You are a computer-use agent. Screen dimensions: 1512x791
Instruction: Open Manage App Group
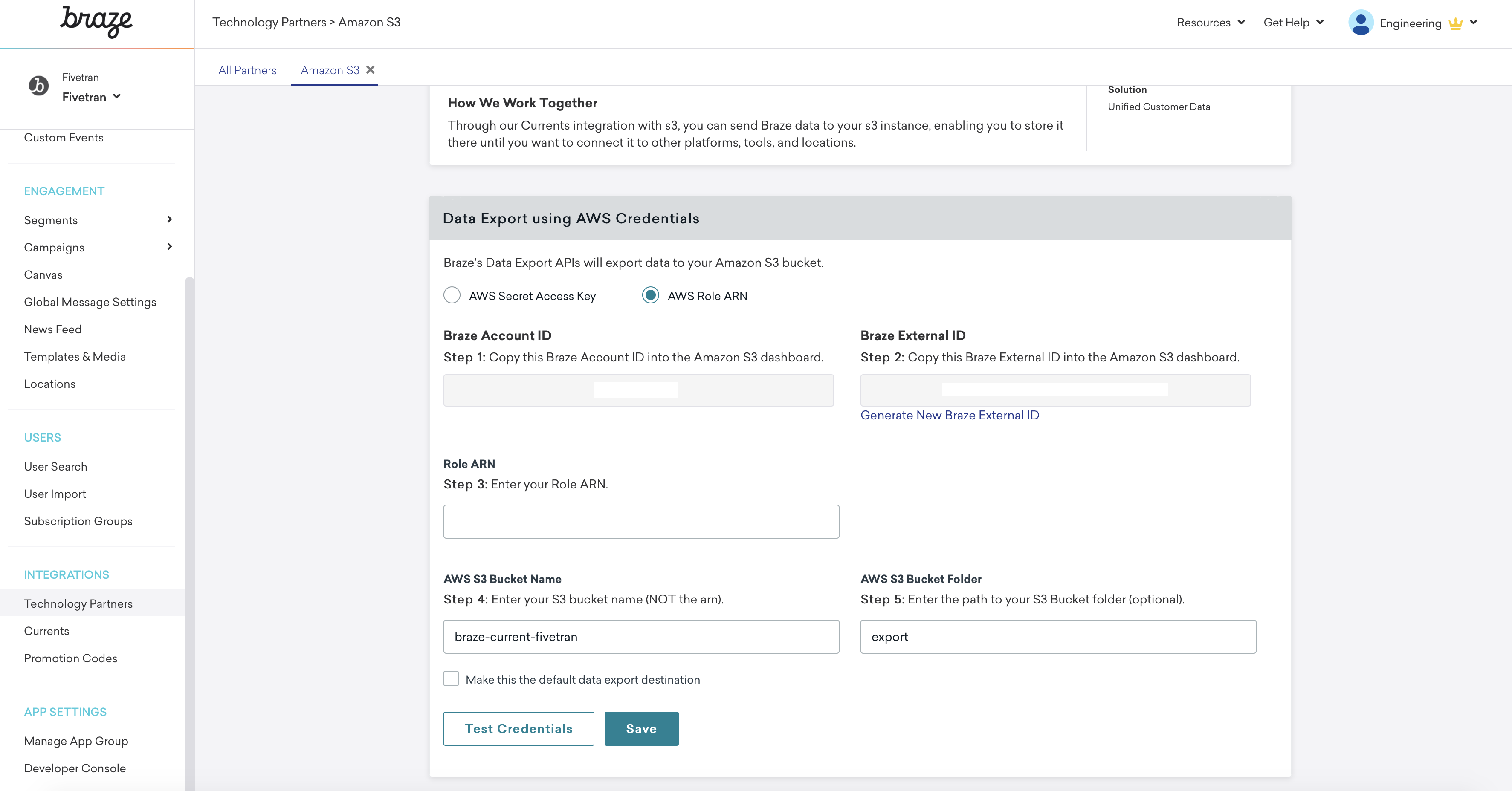tap(76, 741)
